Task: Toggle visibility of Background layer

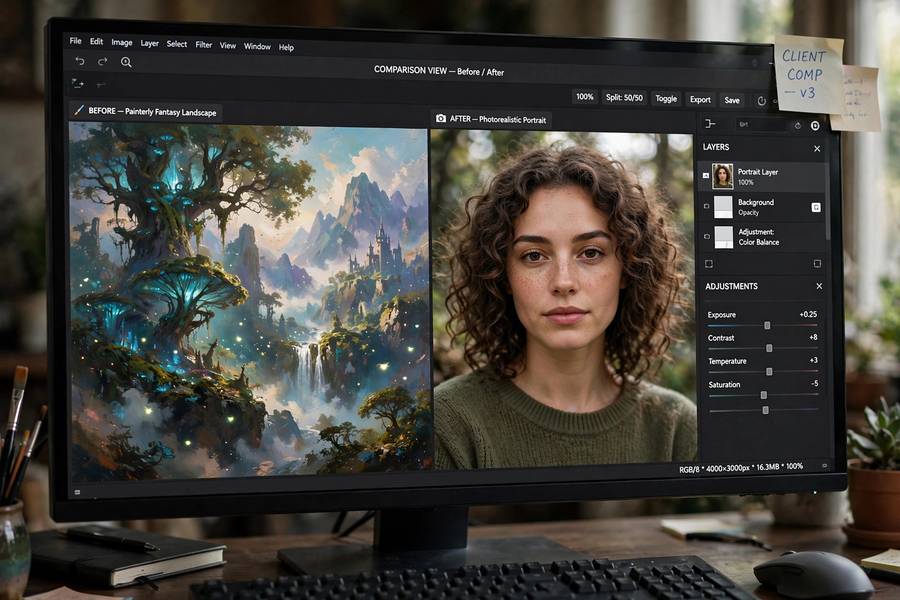Action: click(x=707, y=206)
